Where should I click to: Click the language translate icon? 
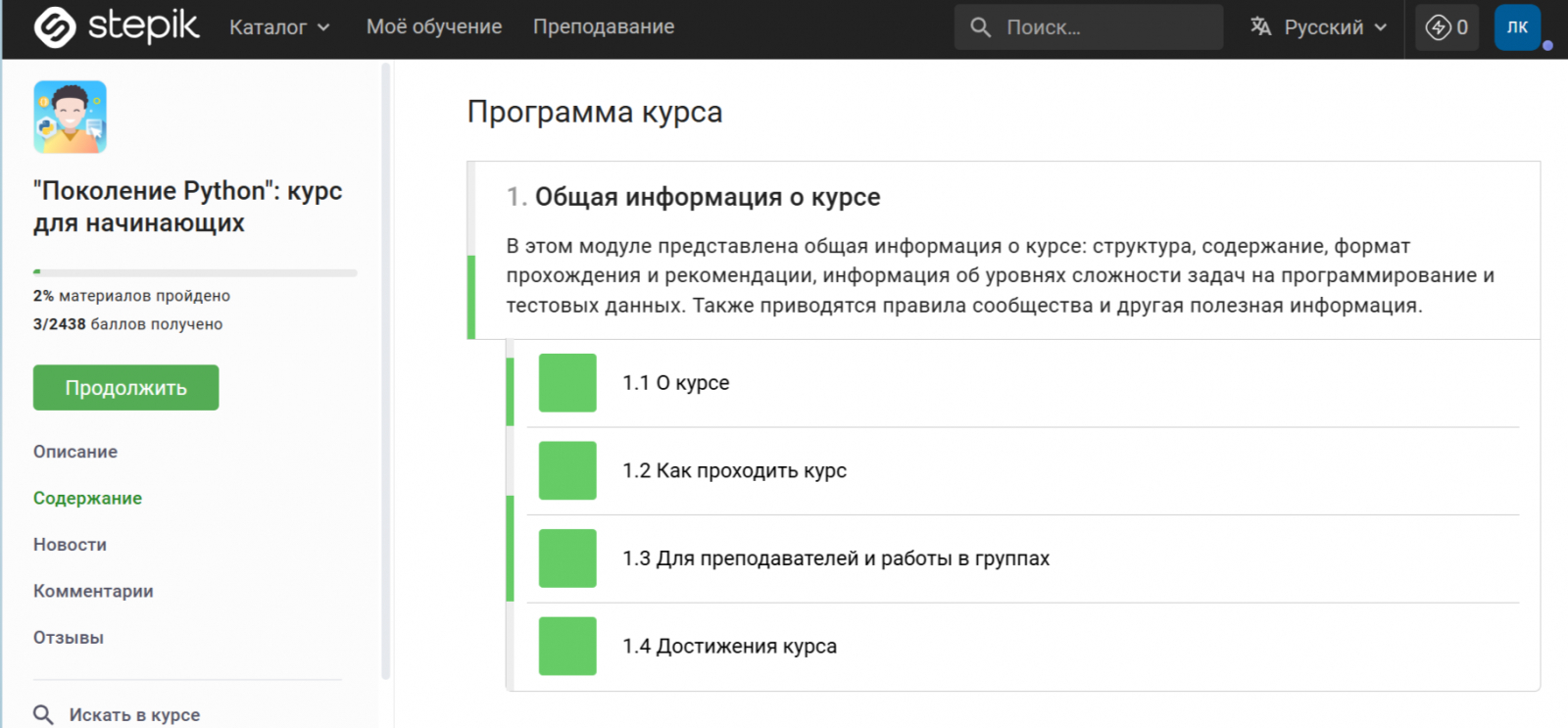point(1260,27)
